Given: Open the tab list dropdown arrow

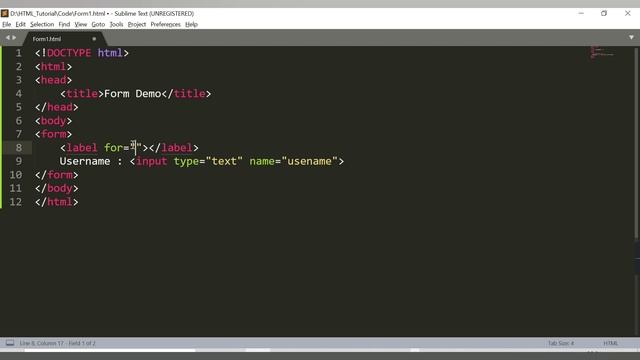Looking at the screenshot, I should coord(631,38).
